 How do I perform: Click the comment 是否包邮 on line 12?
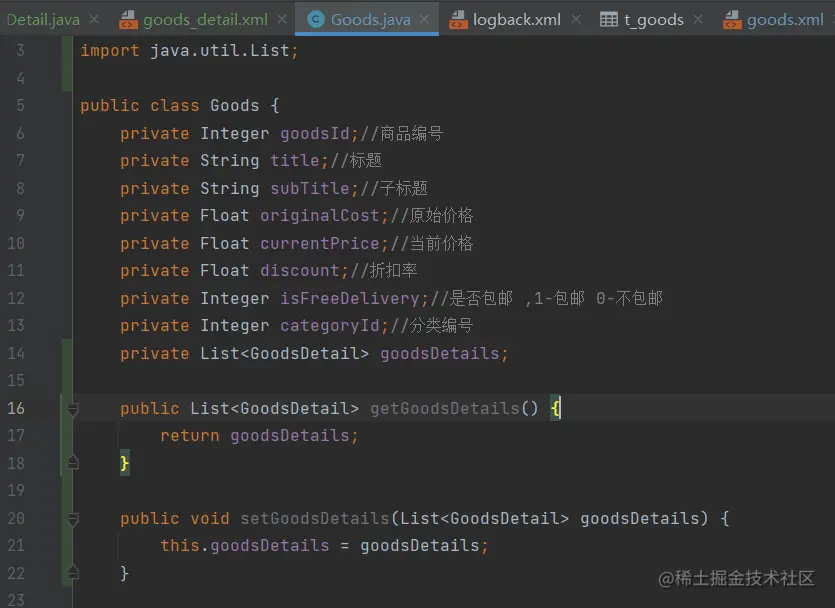tap(481, 298)
